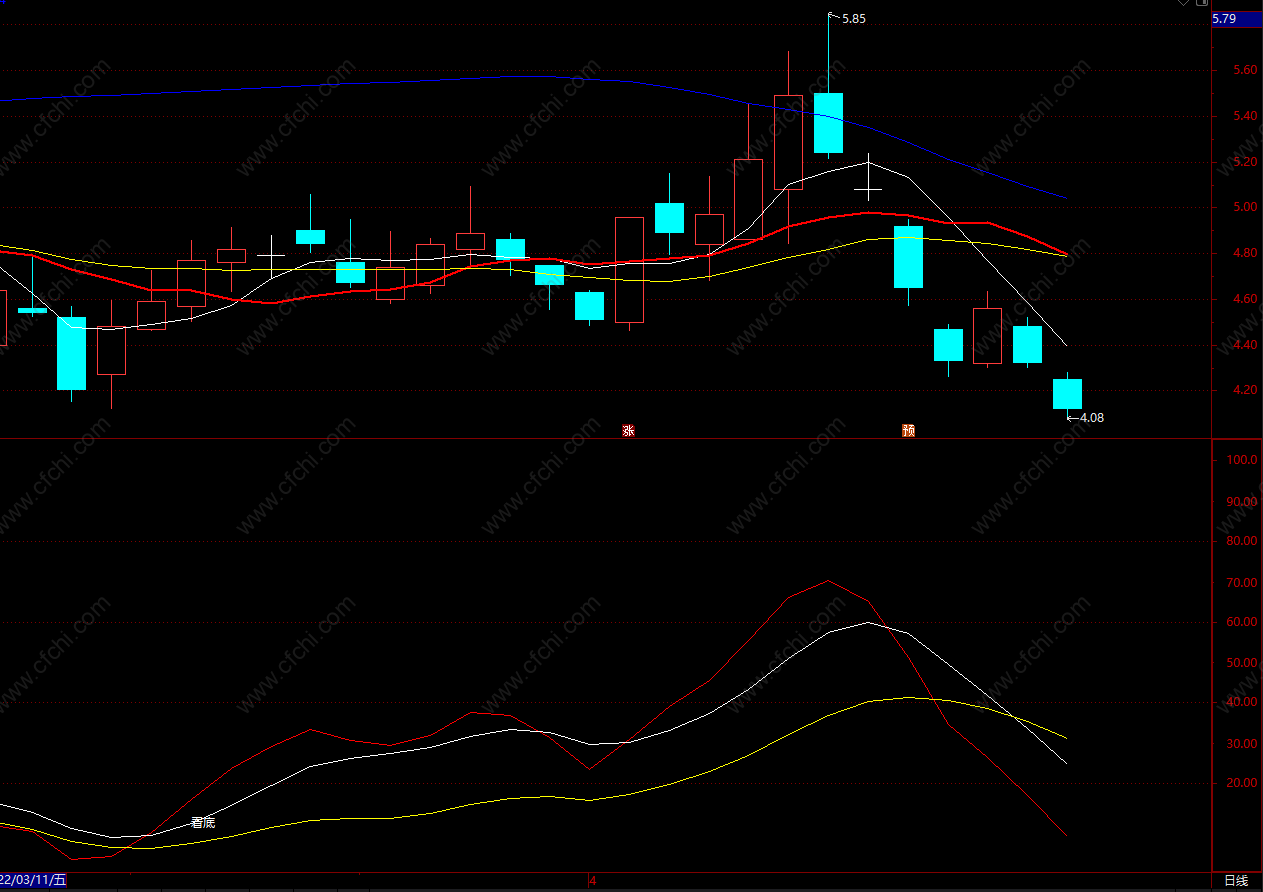Screen dimensions: 1263x892
Task: Open the red 涨 event marker
Action: point(628,431)
